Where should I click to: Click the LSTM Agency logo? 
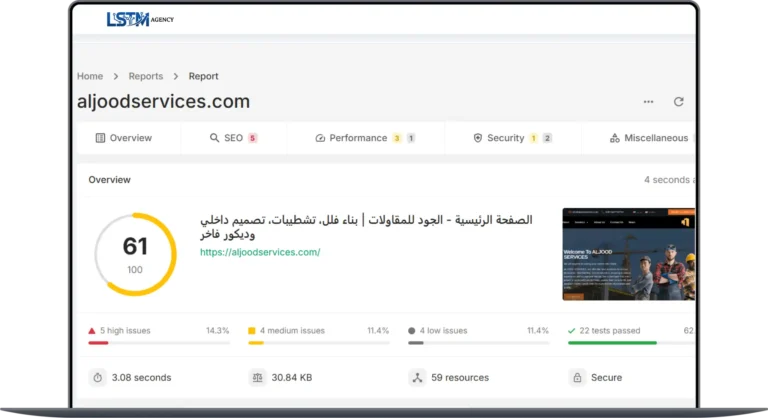(139, 19)
